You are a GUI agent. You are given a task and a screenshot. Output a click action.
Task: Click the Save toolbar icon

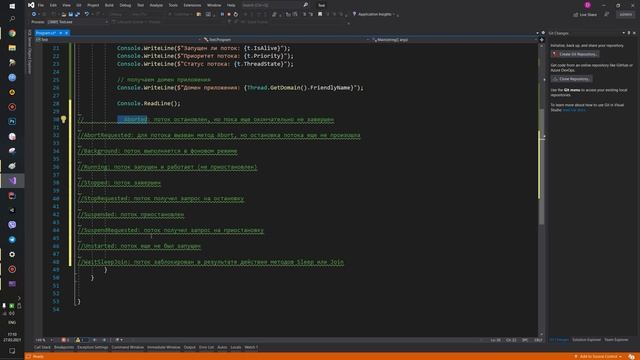coord(71,14)
